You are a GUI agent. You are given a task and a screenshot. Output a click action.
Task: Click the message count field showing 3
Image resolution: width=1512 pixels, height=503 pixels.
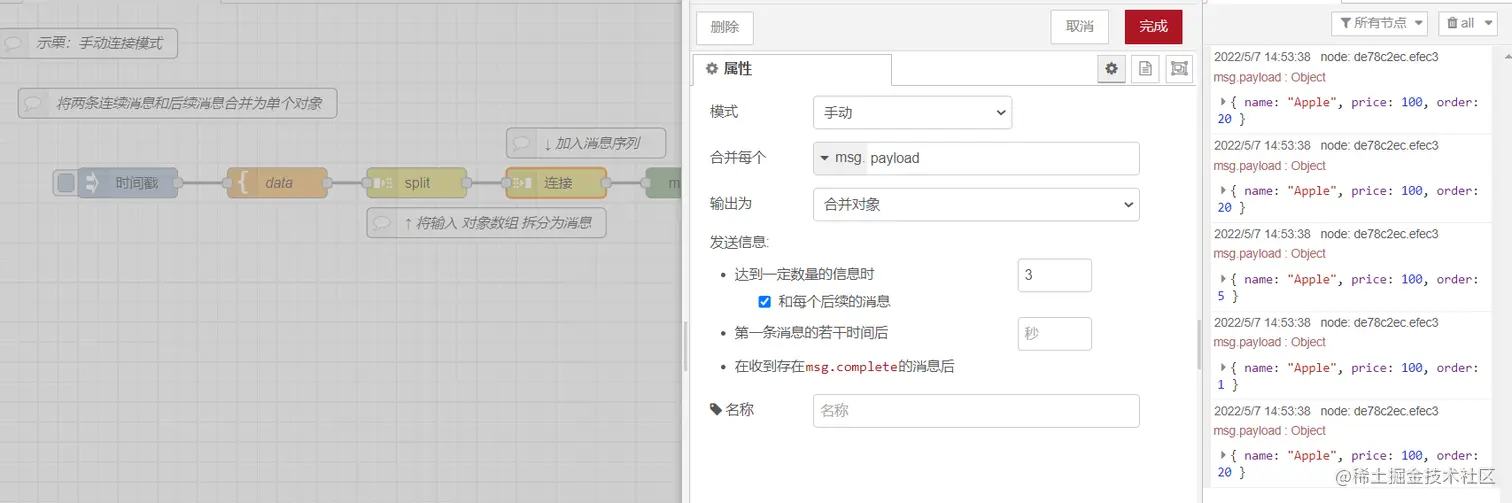(x=1054, y=275)
